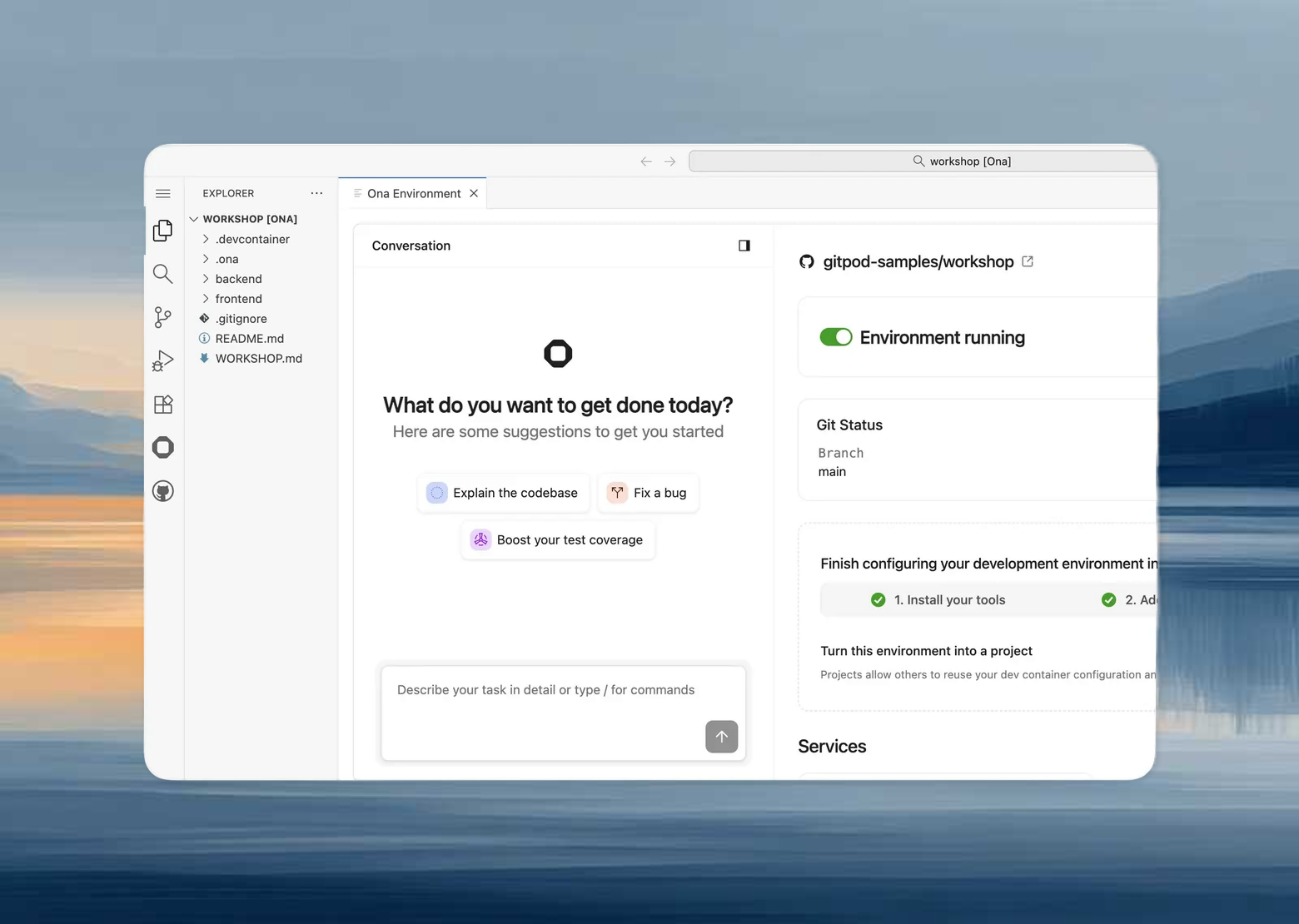The height and width of the screenshot is (924, 1299).
Task: Check step 2 completion indicator
Action: pyautogui.click(x=1108, y=599)
